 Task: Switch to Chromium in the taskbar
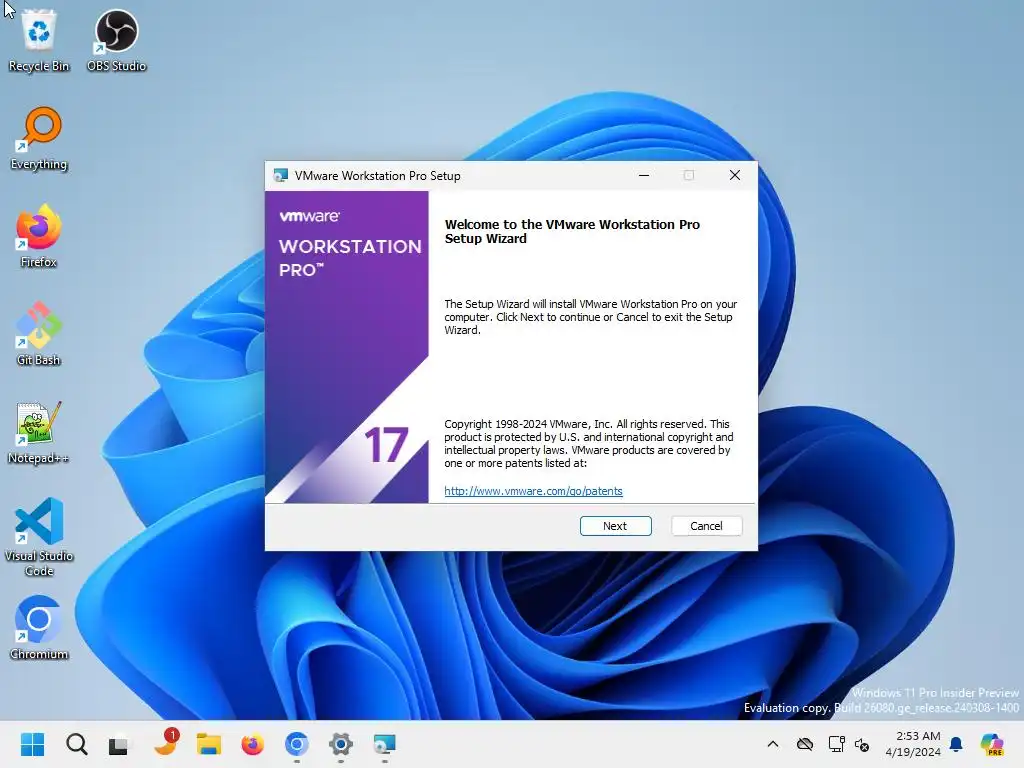point(296,744)
